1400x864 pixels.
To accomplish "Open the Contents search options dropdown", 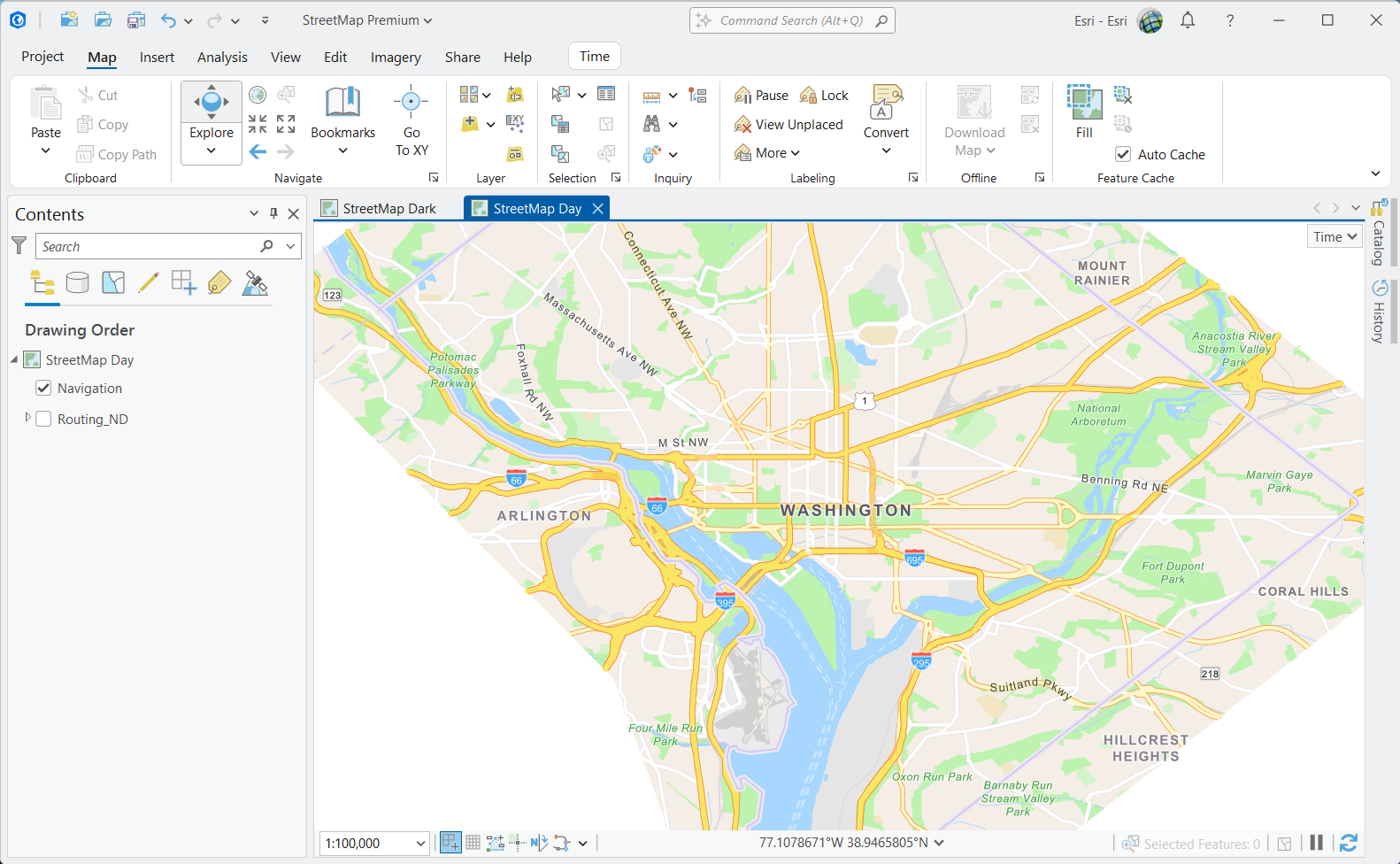I will pos(290,246).
